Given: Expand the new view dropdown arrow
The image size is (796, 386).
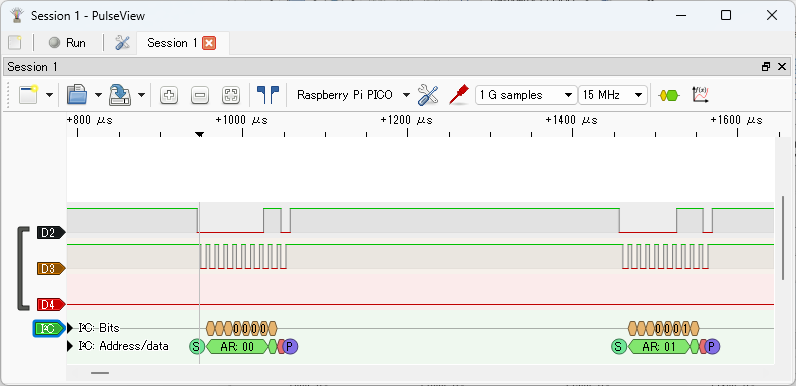Looking at the screenshot, I should pos(49,95).
